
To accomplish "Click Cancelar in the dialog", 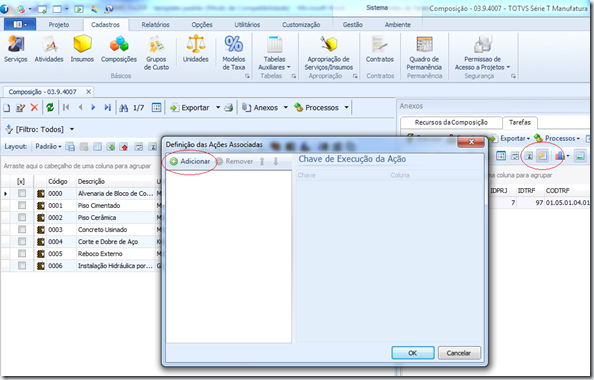I will pos(459,353).
